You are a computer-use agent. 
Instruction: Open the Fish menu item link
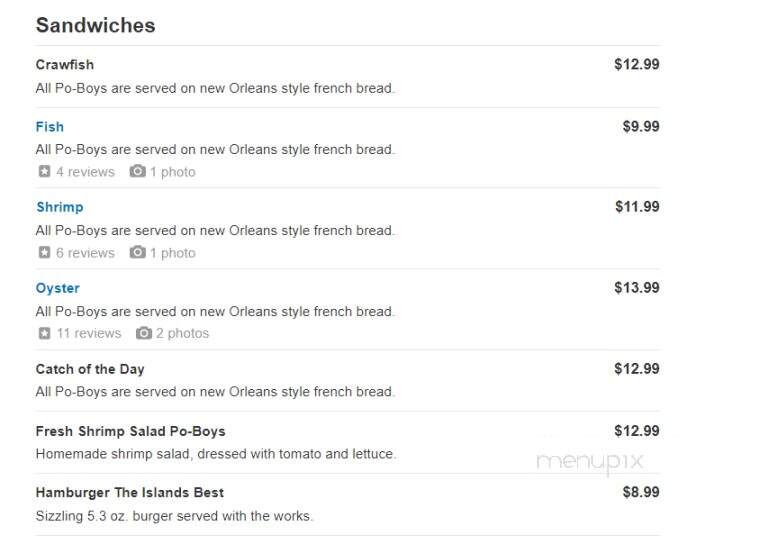pos(50,127)
